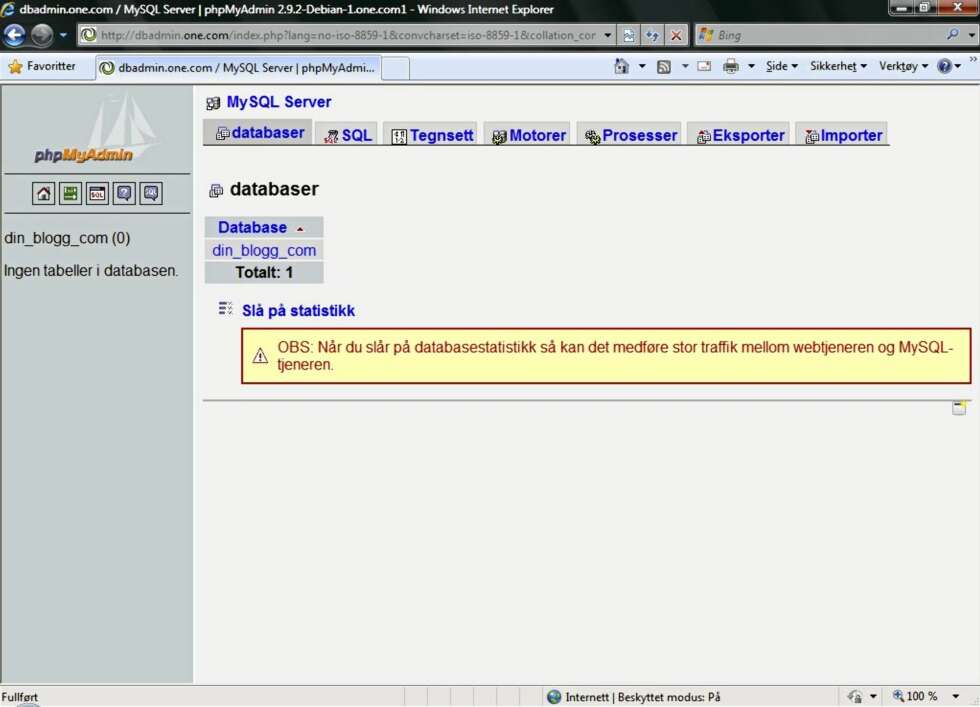Switch to the Prosesser tab
The height and width of the screenshot is (707, 980).
click(x=630, y=135)
